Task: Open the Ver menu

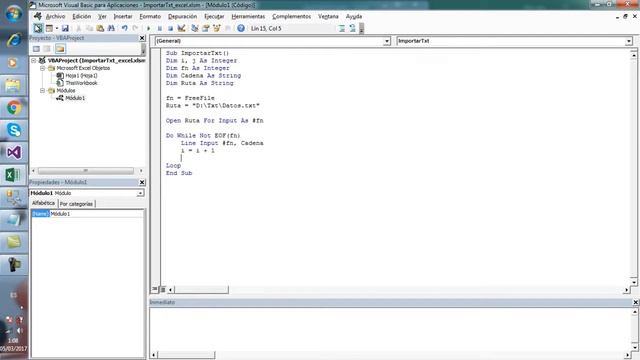Action: tap(102, 16)
